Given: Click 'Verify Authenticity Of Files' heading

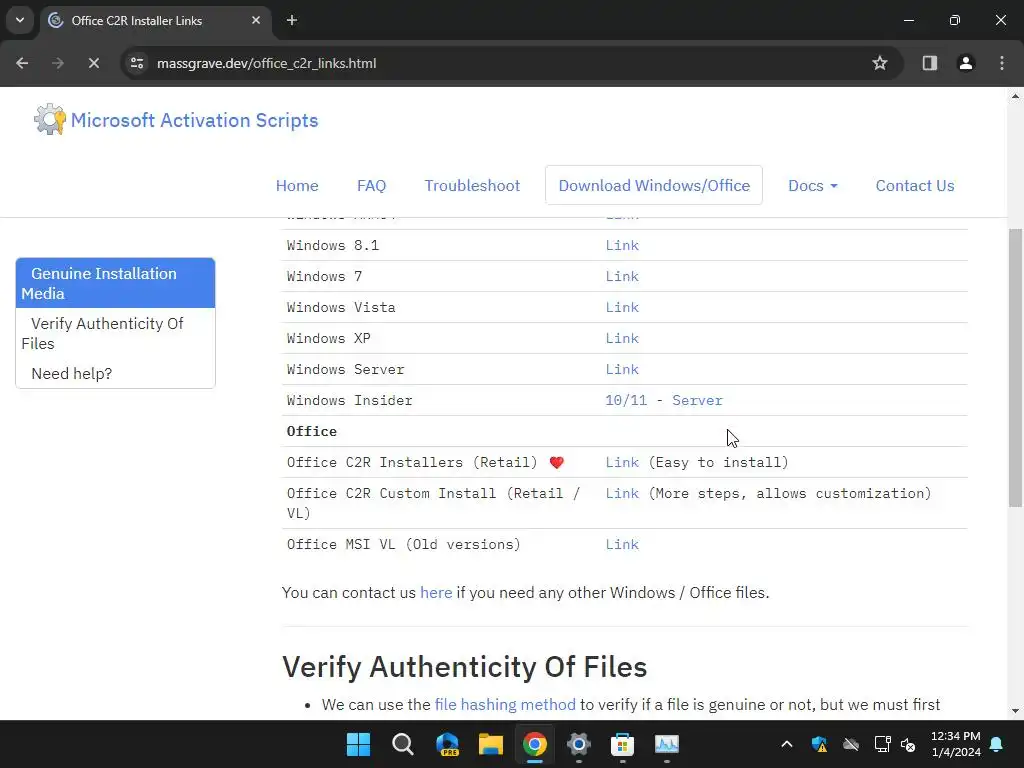Looking at the screenshot, I should click(x=464, y=667).
